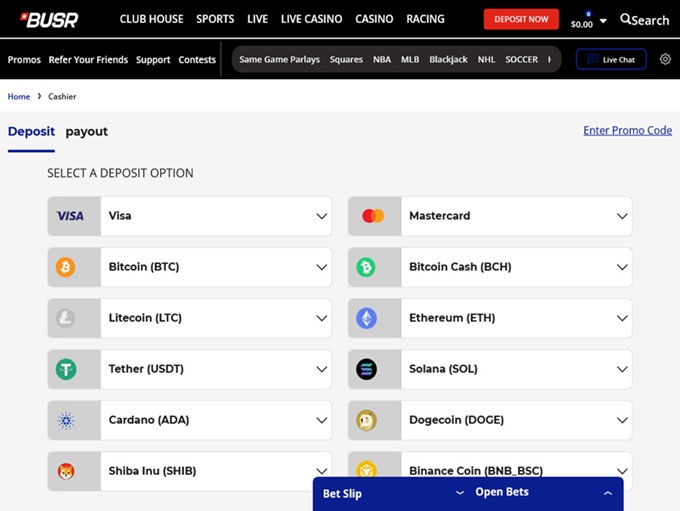This screenshot has width=680, height=511.
Task: Open the LIVE CASINO menu
Action: 311,19
